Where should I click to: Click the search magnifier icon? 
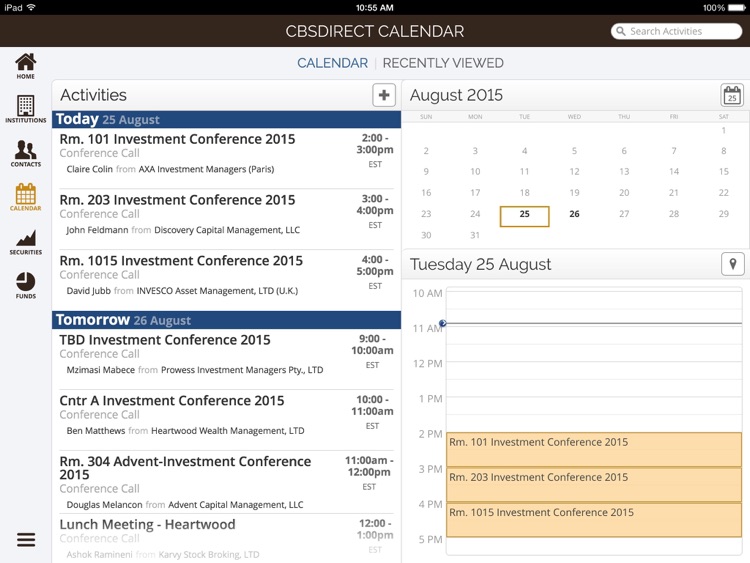[x=620, y=31]
